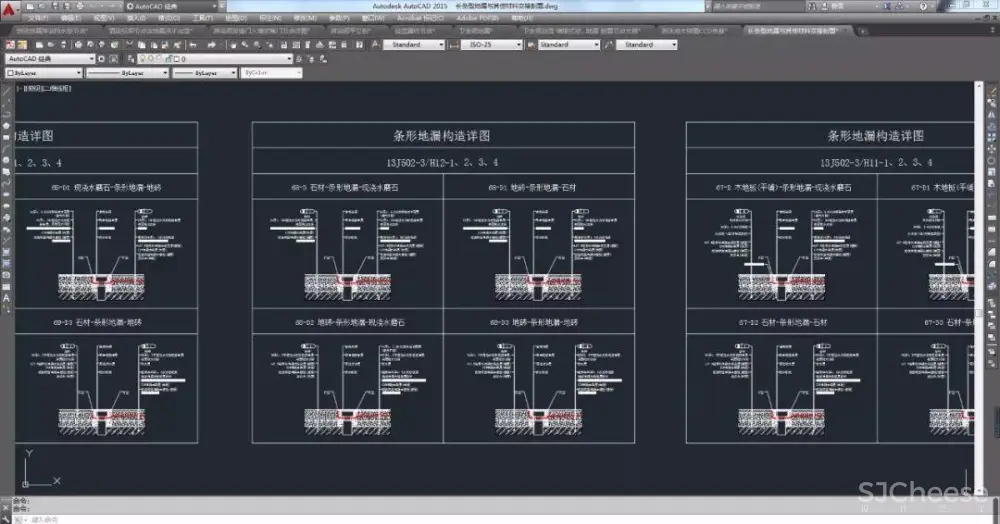Click the 13J502-3/H11-1、2、3、4 text

[x=876, y=163]
